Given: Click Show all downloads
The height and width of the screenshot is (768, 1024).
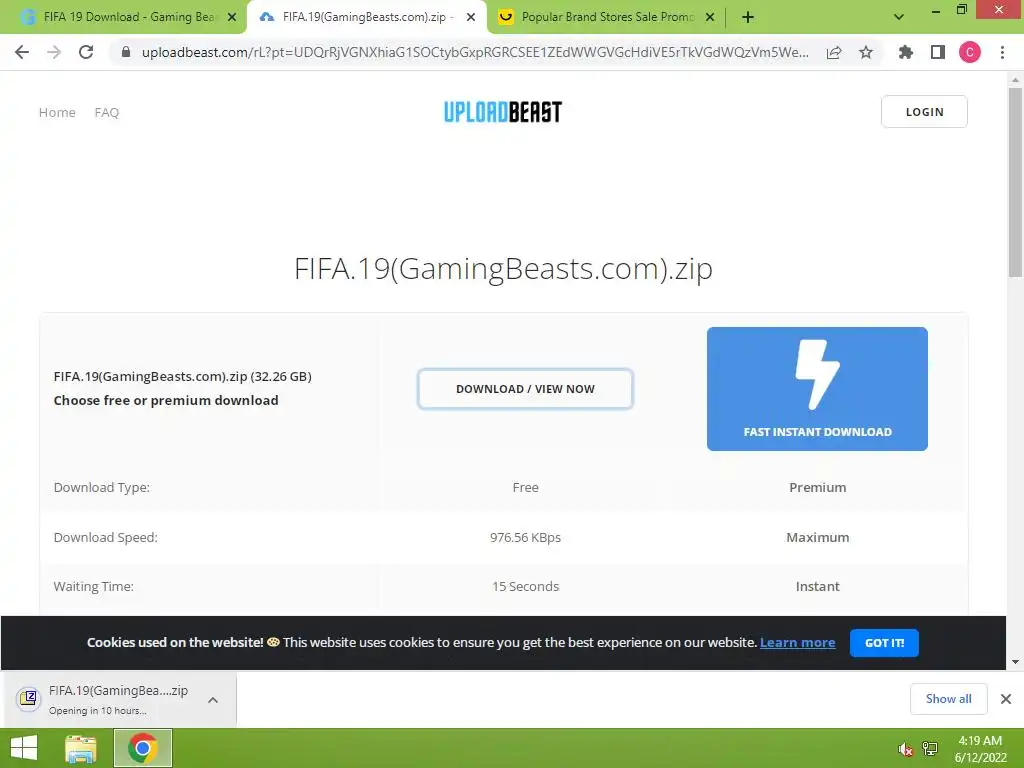Looking at the screenshot, I should coord(948,699).
